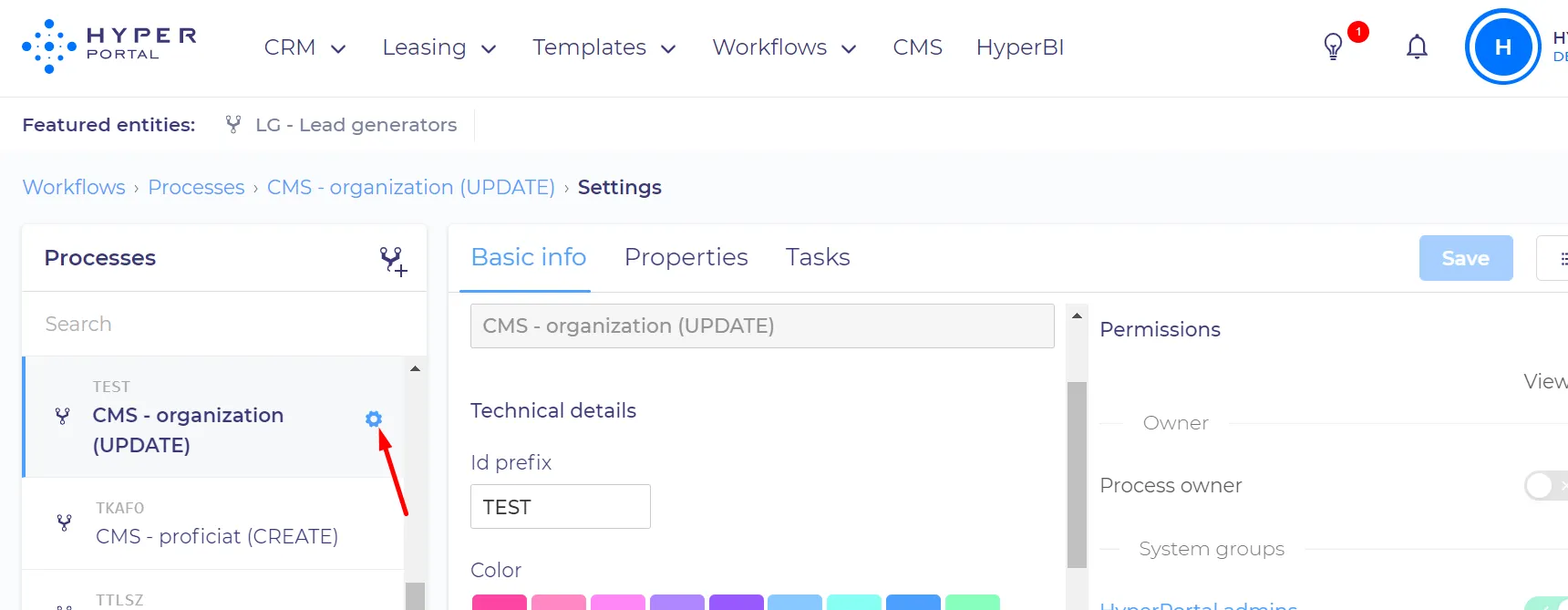Viewport: 1568px width, 610px height.
Task: Click the Settings breadcrumb text
Action: coord(620,187)
